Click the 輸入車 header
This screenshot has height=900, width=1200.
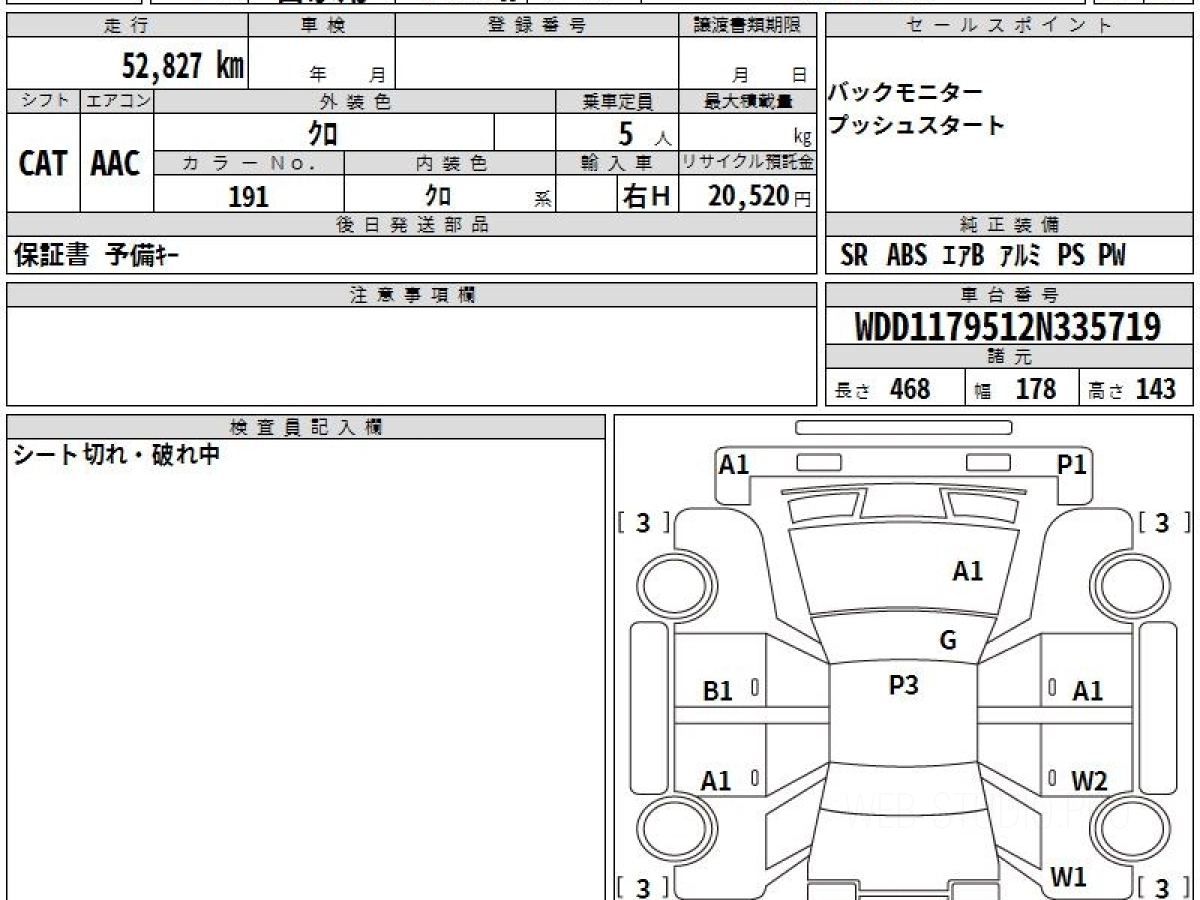617,163
